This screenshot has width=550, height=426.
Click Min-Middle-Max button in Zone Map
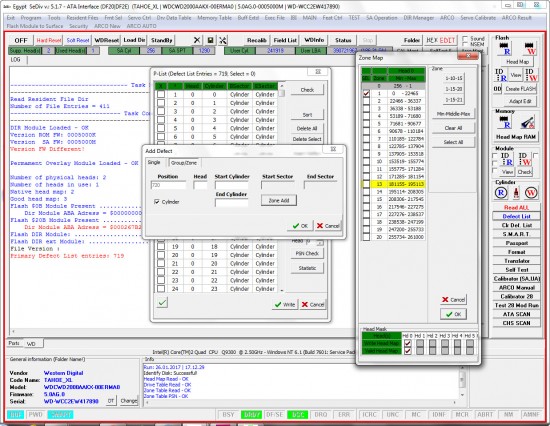(x=453, y=114)
